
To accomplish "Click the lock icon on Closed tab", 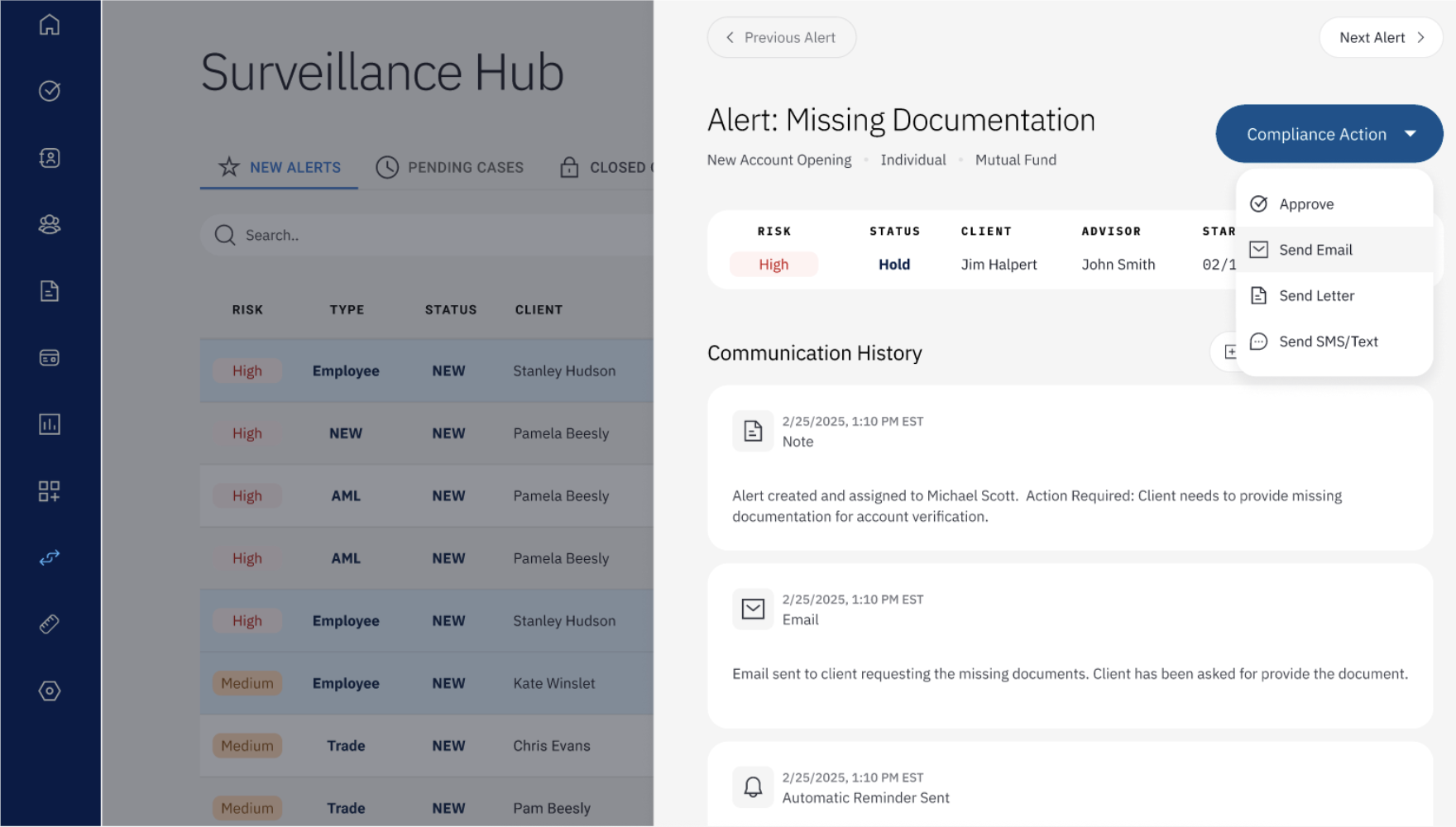I will pyautogui.click(x=569, y=167).
